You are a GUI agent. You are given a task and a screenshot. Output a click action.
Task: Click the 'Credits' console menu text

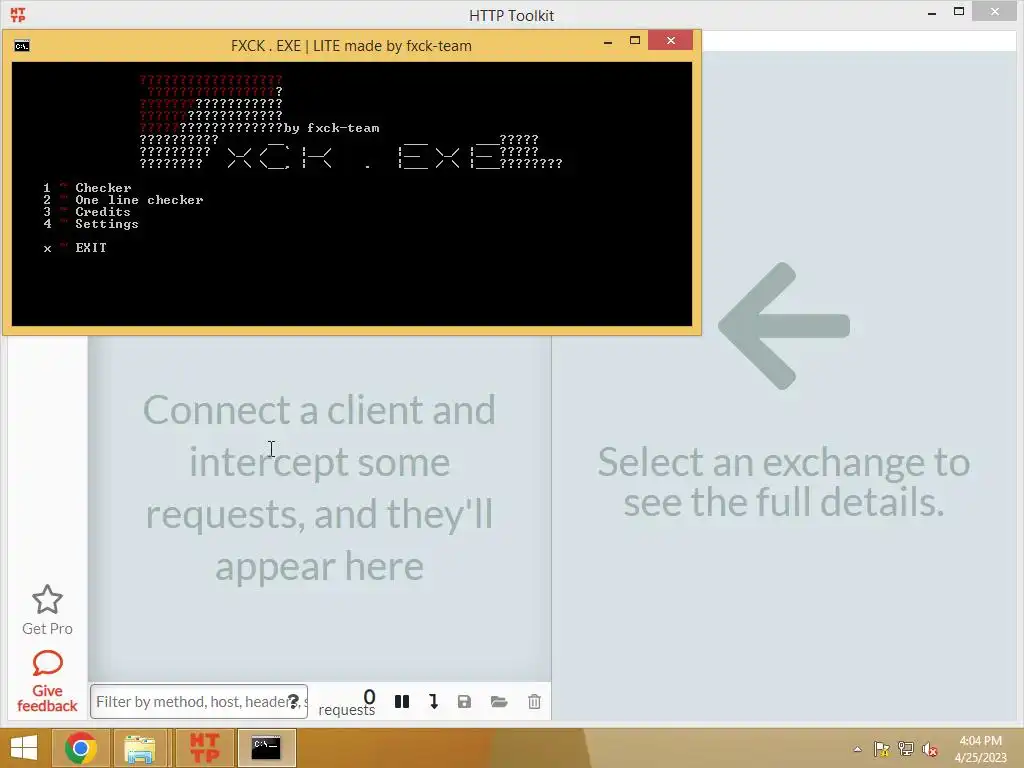[103, 212]
